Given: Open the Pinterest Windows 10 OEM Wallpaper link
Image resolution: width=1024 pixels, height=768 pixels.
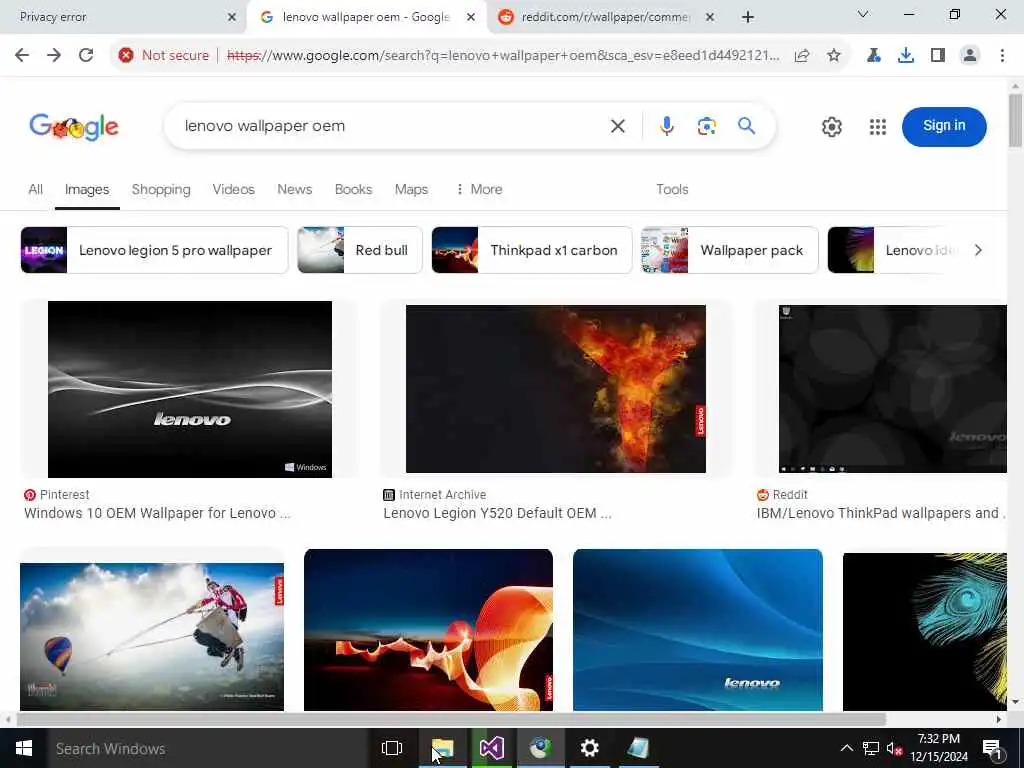Looking at the screenshot, I should tap(157, 513).
